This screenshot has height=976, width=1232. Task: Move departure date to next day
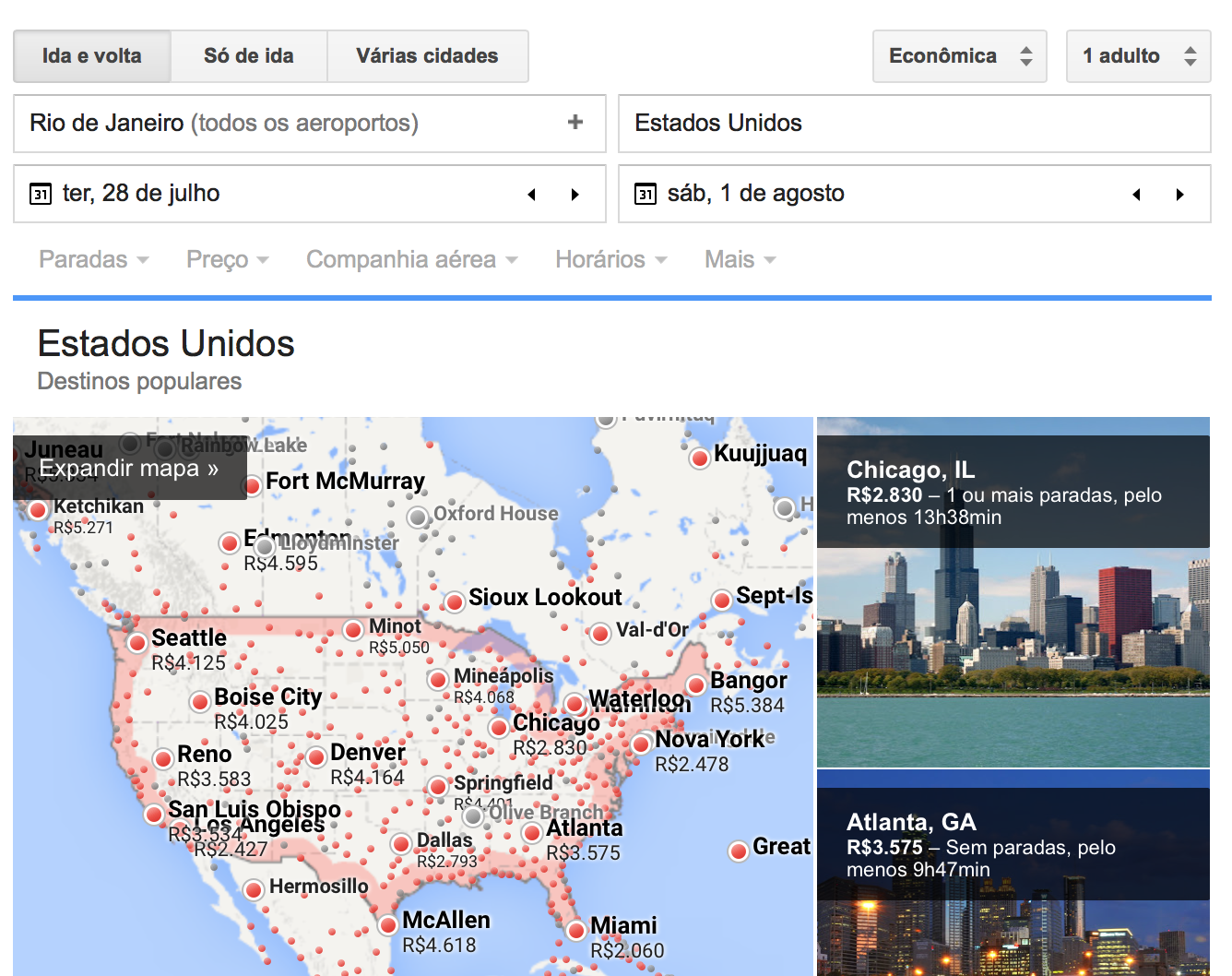tap(575, 195)
